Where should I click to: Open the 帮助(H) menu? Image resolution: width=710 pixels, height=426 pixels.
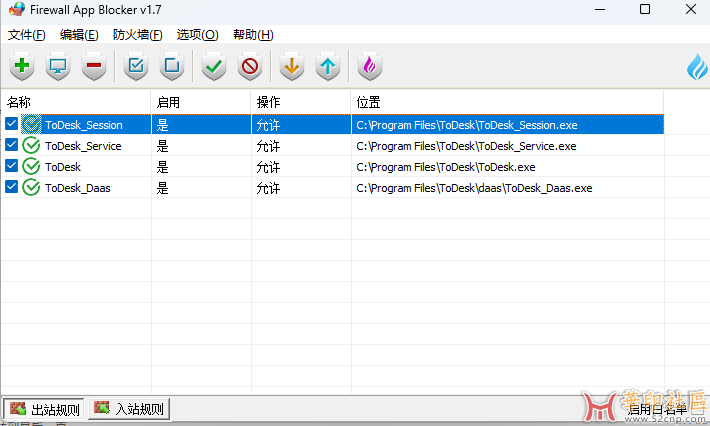pyautogui.click(x=253, y=35)
